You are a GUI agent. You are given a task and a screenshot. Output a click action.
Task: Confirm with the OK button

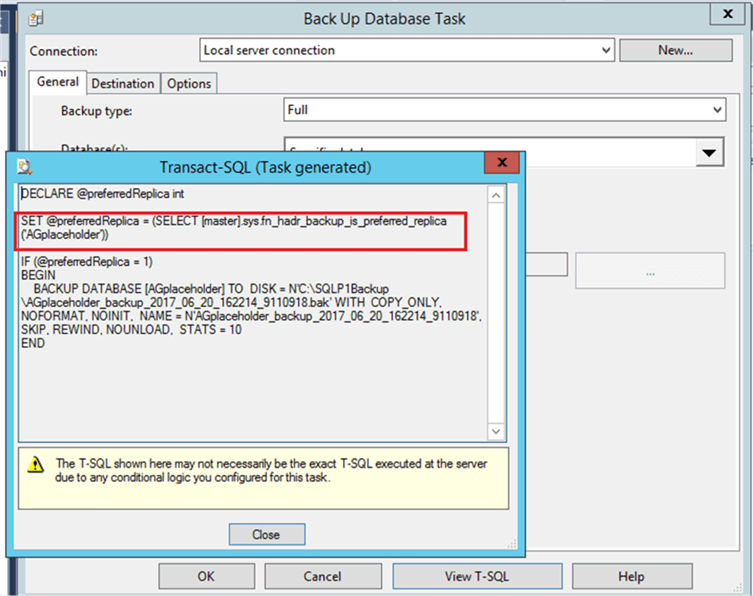point(206,576)
